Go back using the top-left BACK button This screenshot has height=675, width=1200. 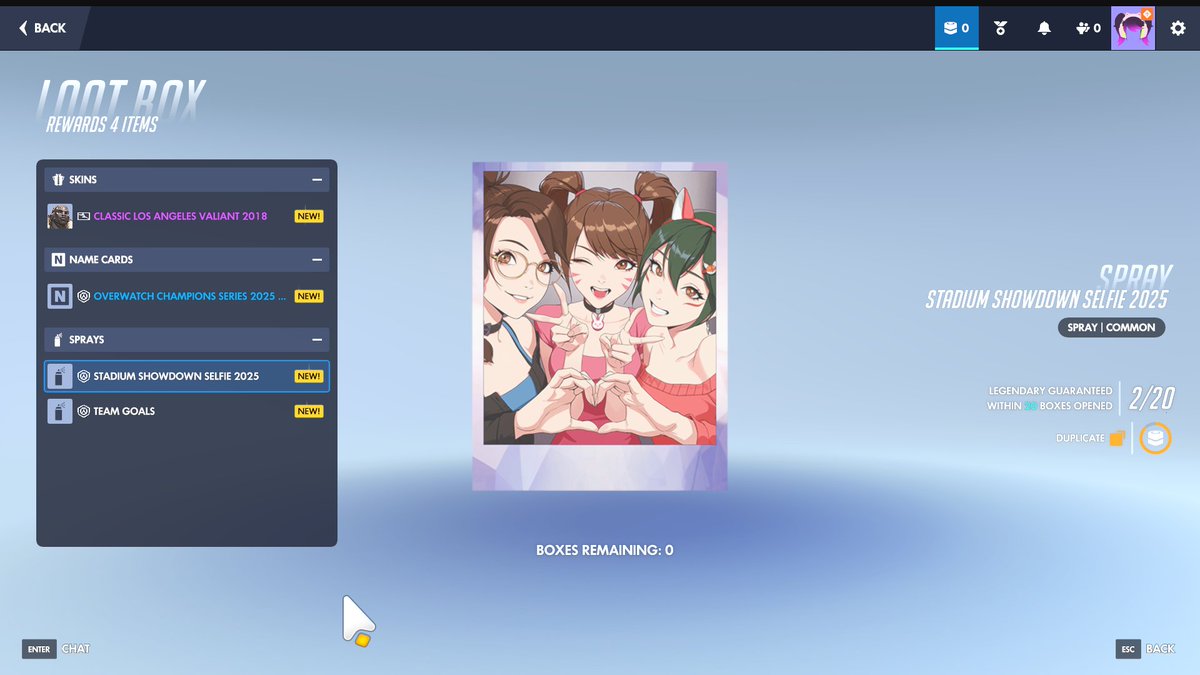coord(42,28)
